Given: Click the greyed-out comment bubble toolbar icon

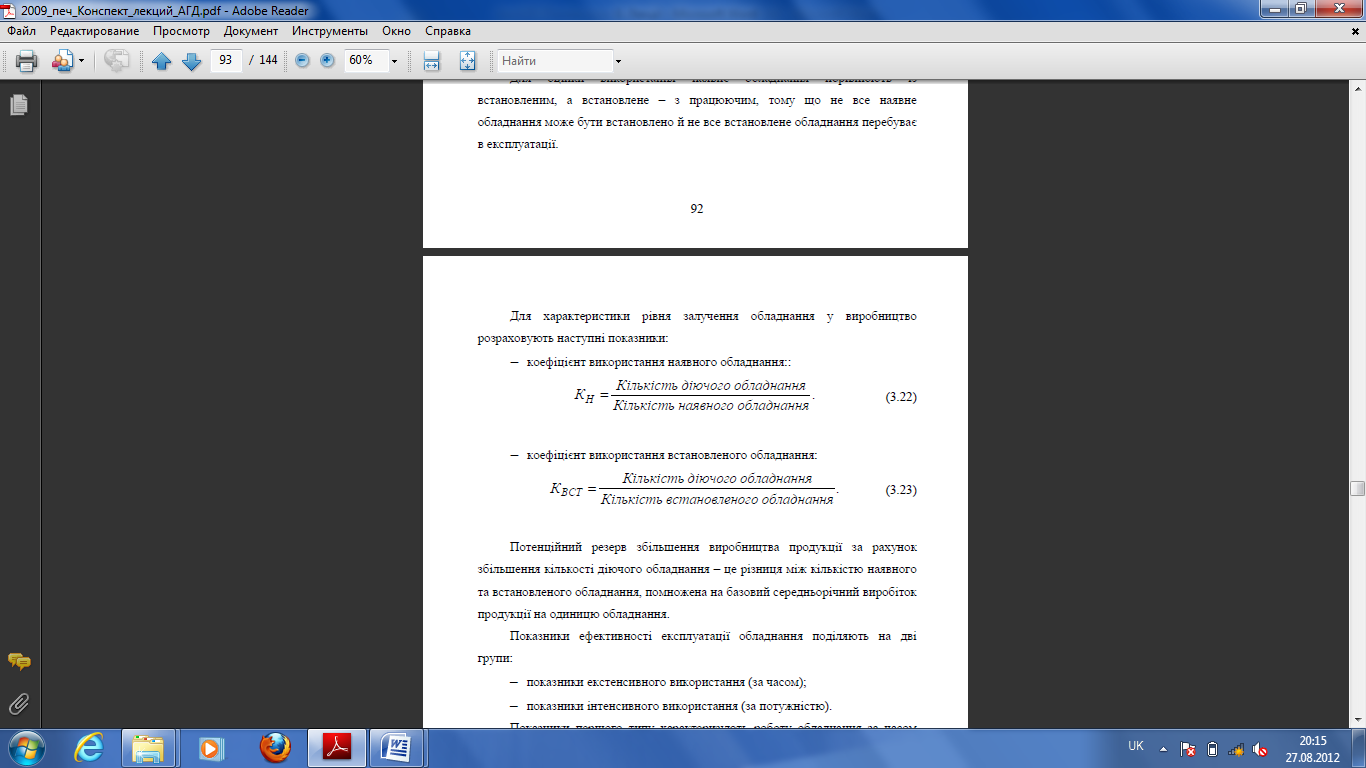Looking at the screenshot, I should pyautogui.click(x=116, y=61).
